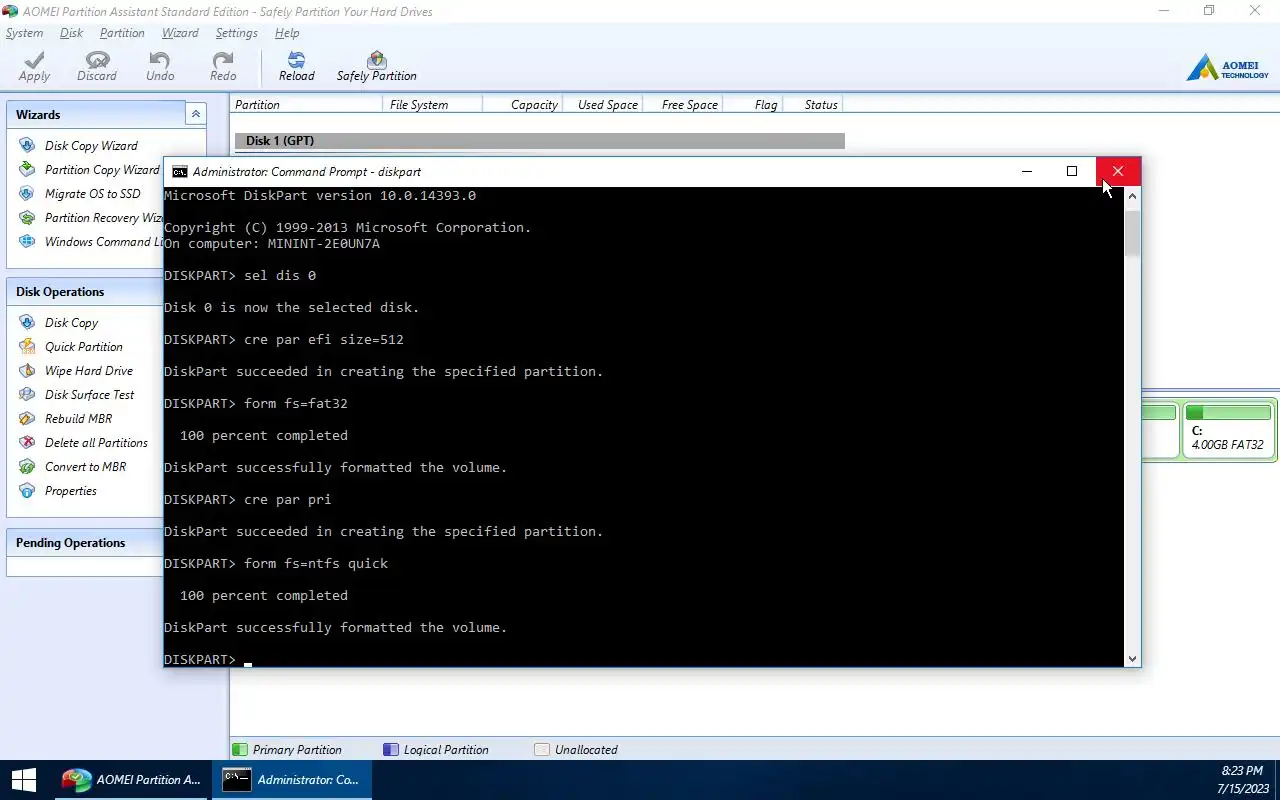The height and width of the screenshot is (800, 1280).
Task: Open the Partition Copy Wizard
Action: (x=89, y=170)
